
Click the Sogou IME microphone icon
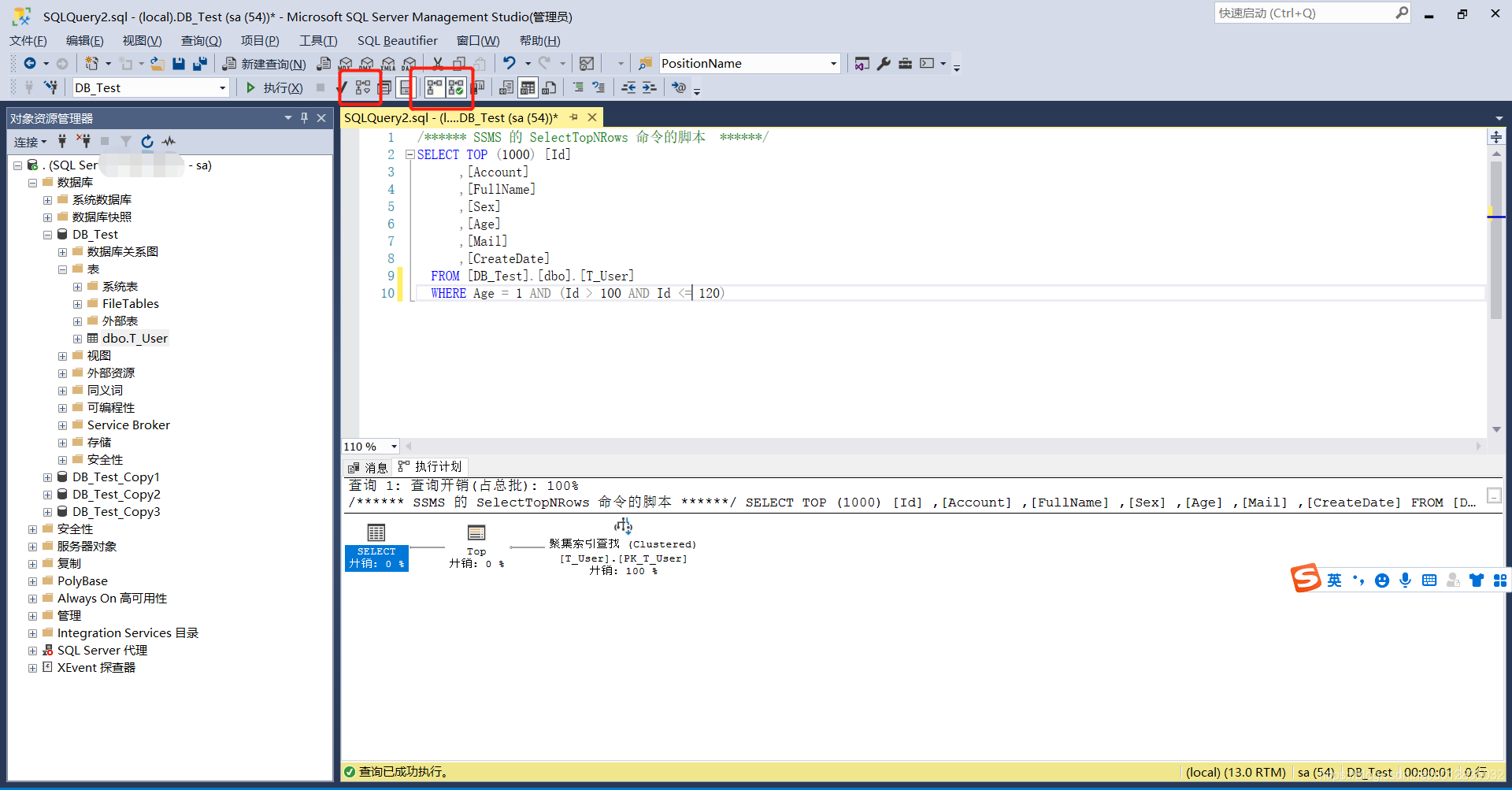click(x=1406, y=580)
